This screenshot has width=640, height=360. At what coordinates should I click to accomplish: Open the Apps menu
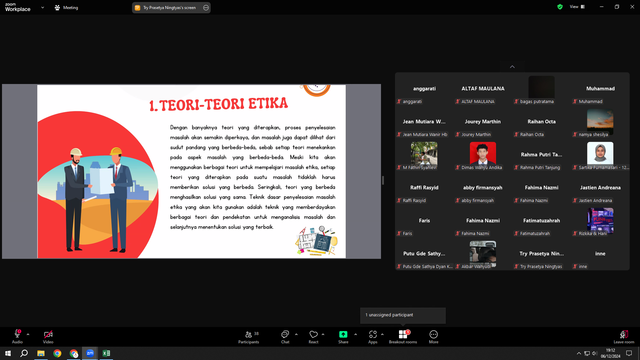(373, 337)
